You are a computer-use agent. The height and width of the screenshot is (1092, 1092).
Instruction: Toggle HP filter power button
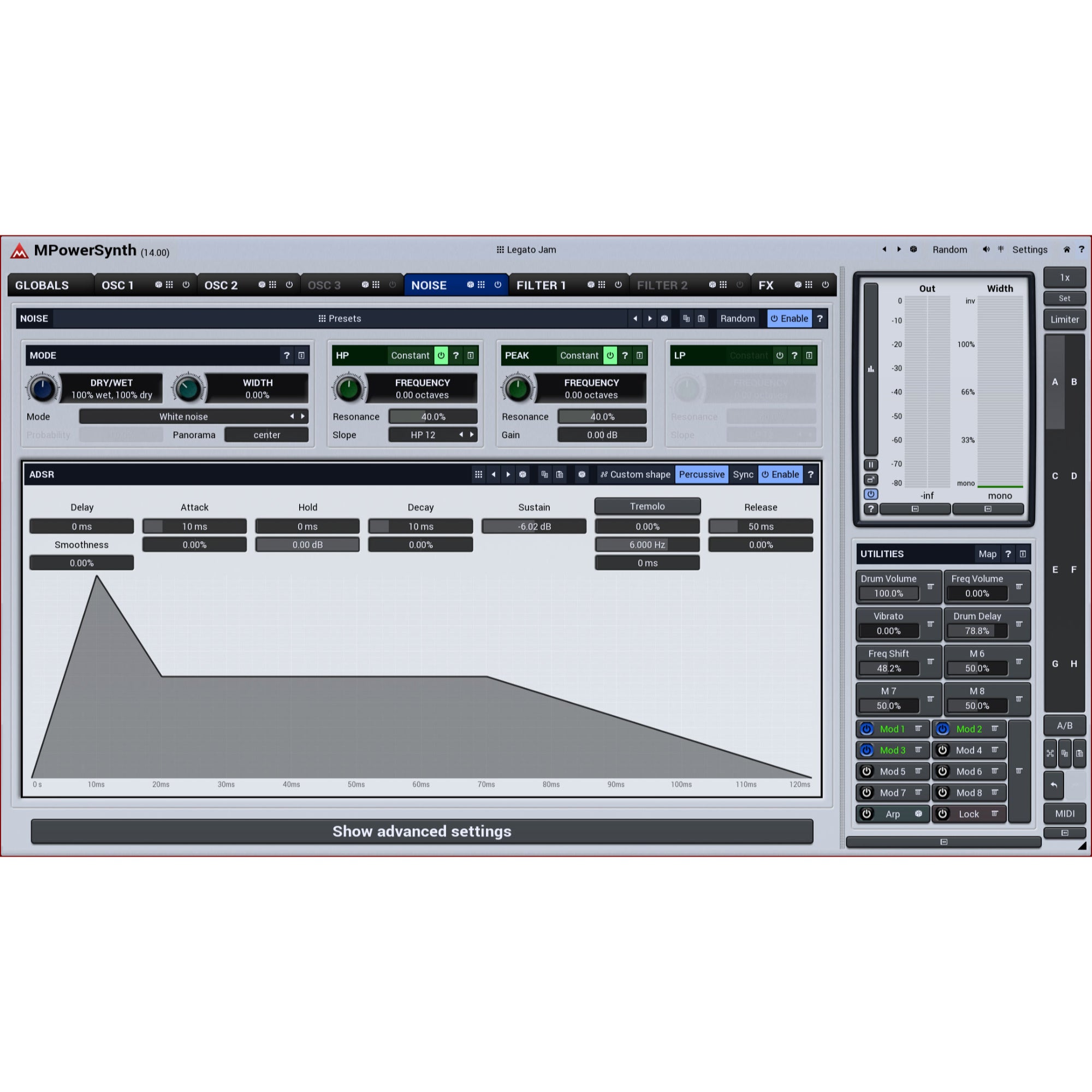click(x=441, y=355)
